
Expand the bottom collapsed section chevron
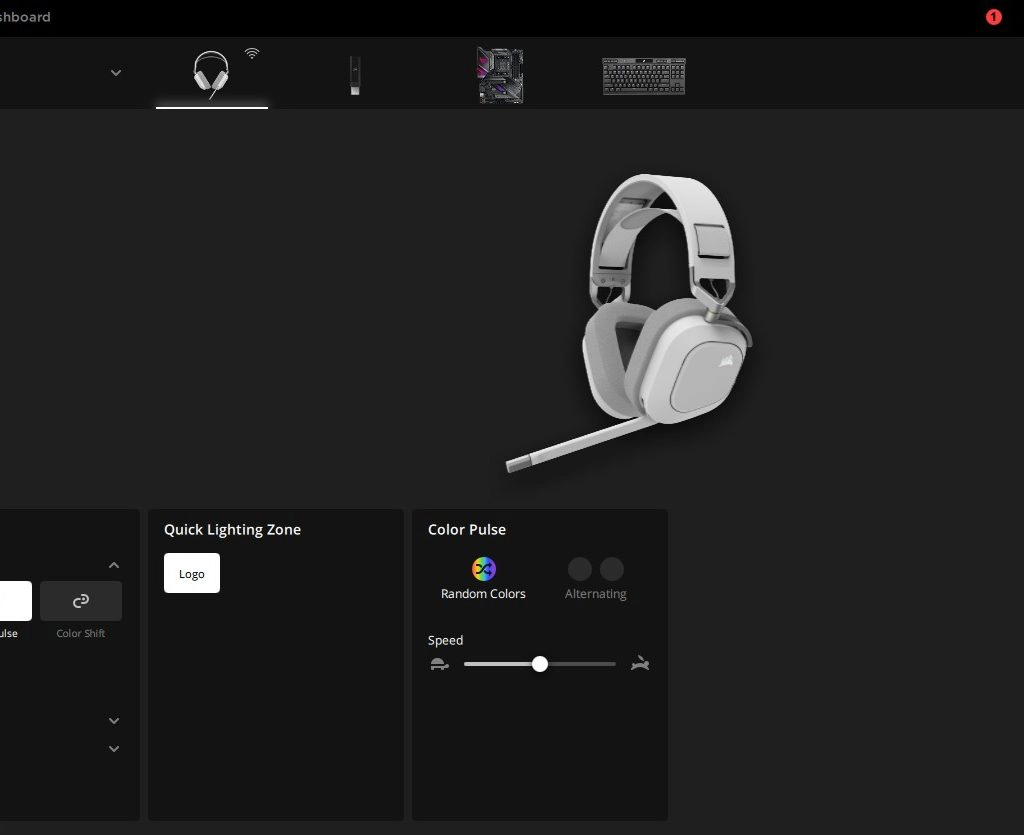click(114, 749)
